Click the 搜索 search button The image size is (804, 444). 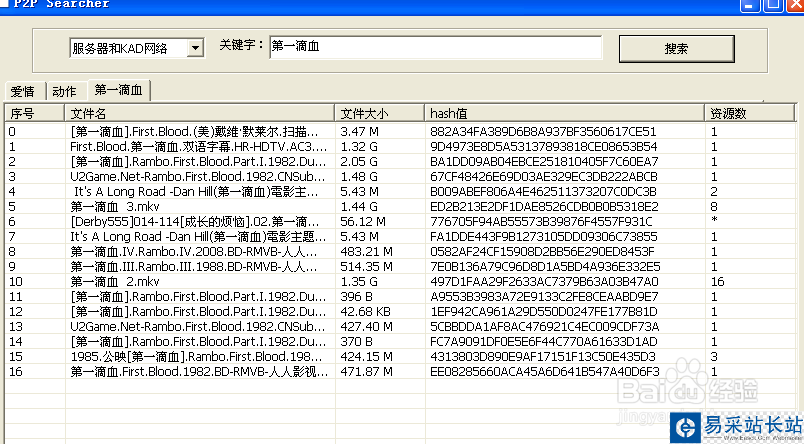click(x=676, y=49)
